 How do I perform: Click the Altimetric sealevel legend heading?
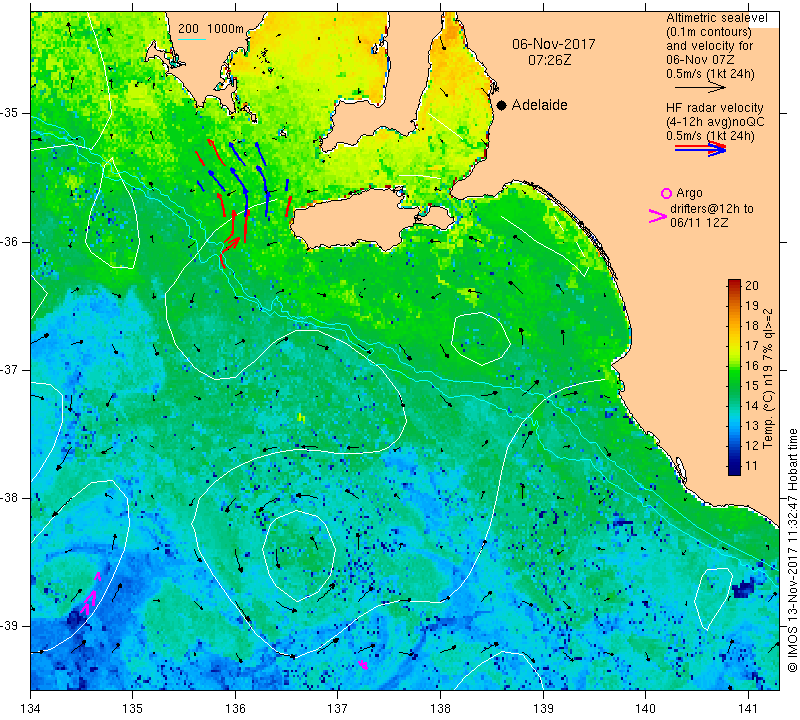tap(716, 18)
